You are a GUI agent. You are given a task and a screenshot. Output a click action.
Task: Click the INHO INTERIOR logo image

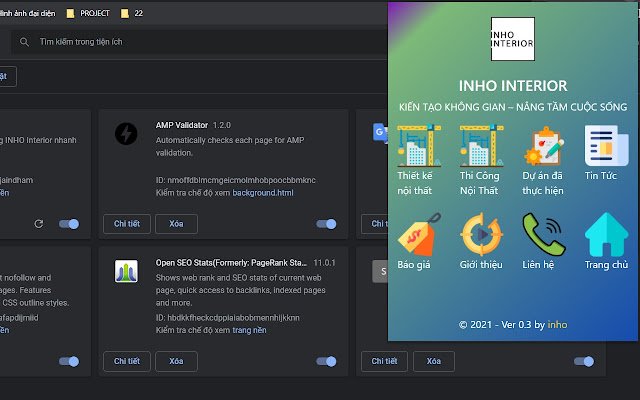(x=513, y=39)
